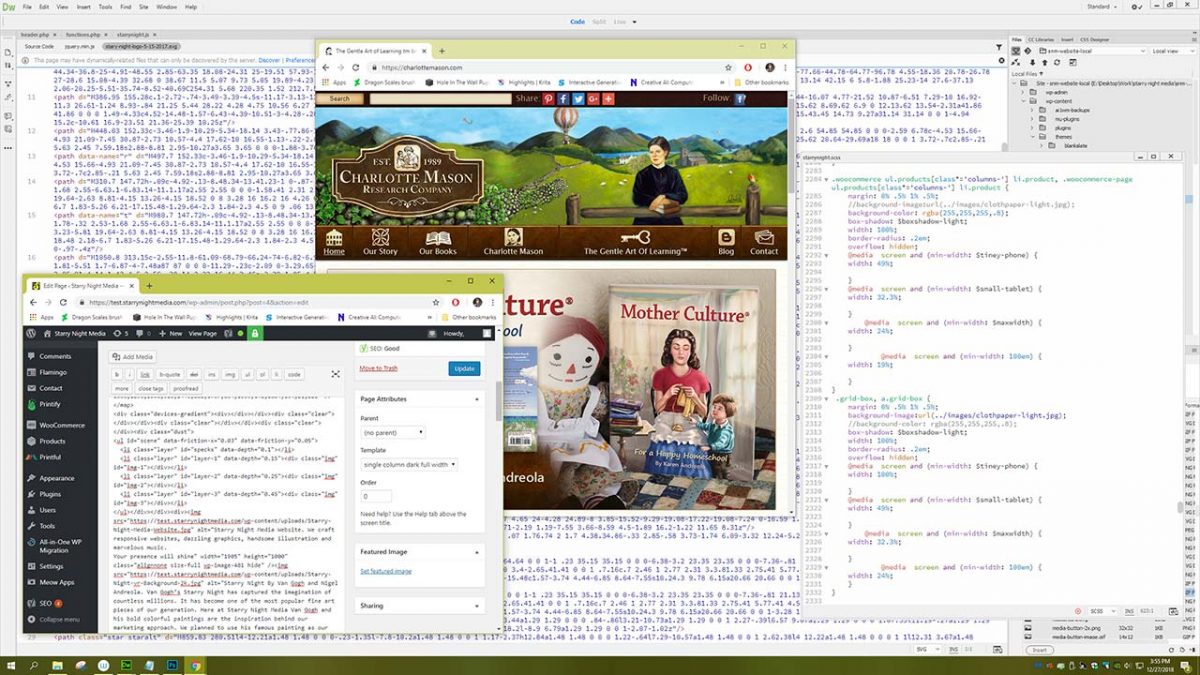Click the Twitter share icon
This screenshot has width=1200, height=675.
click(579, 99)
